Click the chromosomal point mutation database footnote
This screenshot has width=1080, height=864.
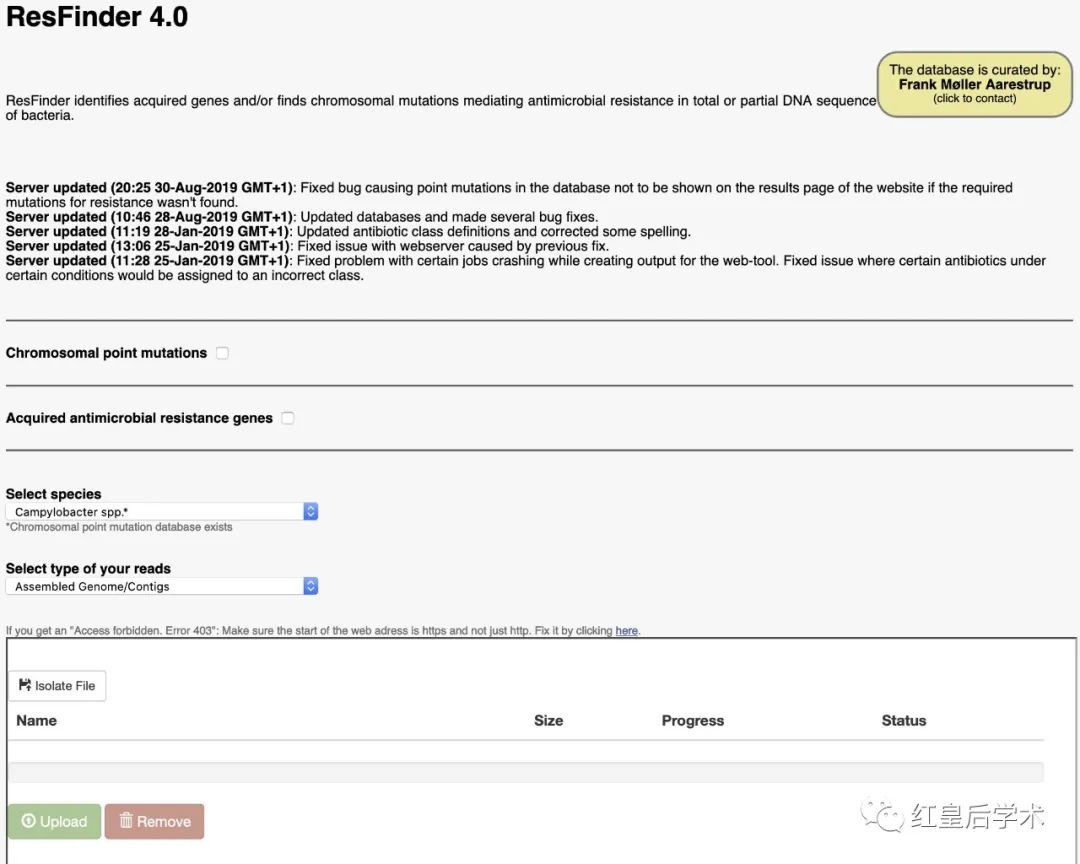coord(119,527)
